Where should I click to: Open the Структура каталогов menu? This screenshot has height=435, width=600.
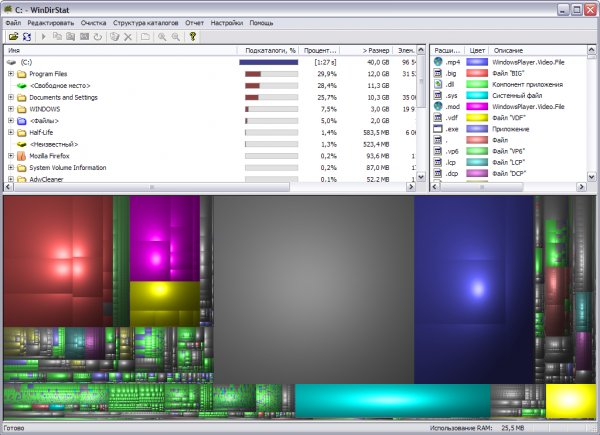[145, 23]
